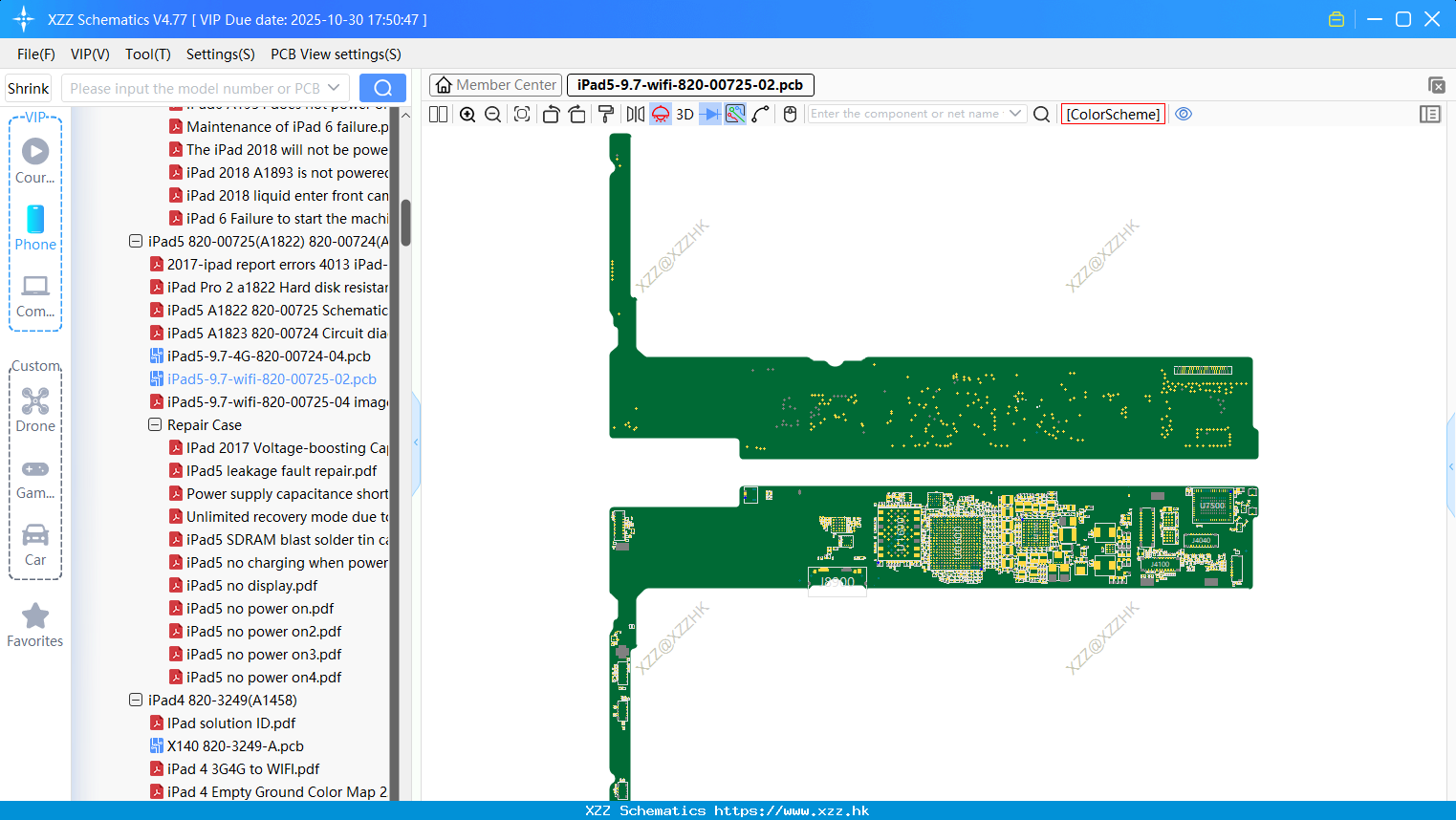
Task: Zoom in on the PCB view
Action: 467,114
